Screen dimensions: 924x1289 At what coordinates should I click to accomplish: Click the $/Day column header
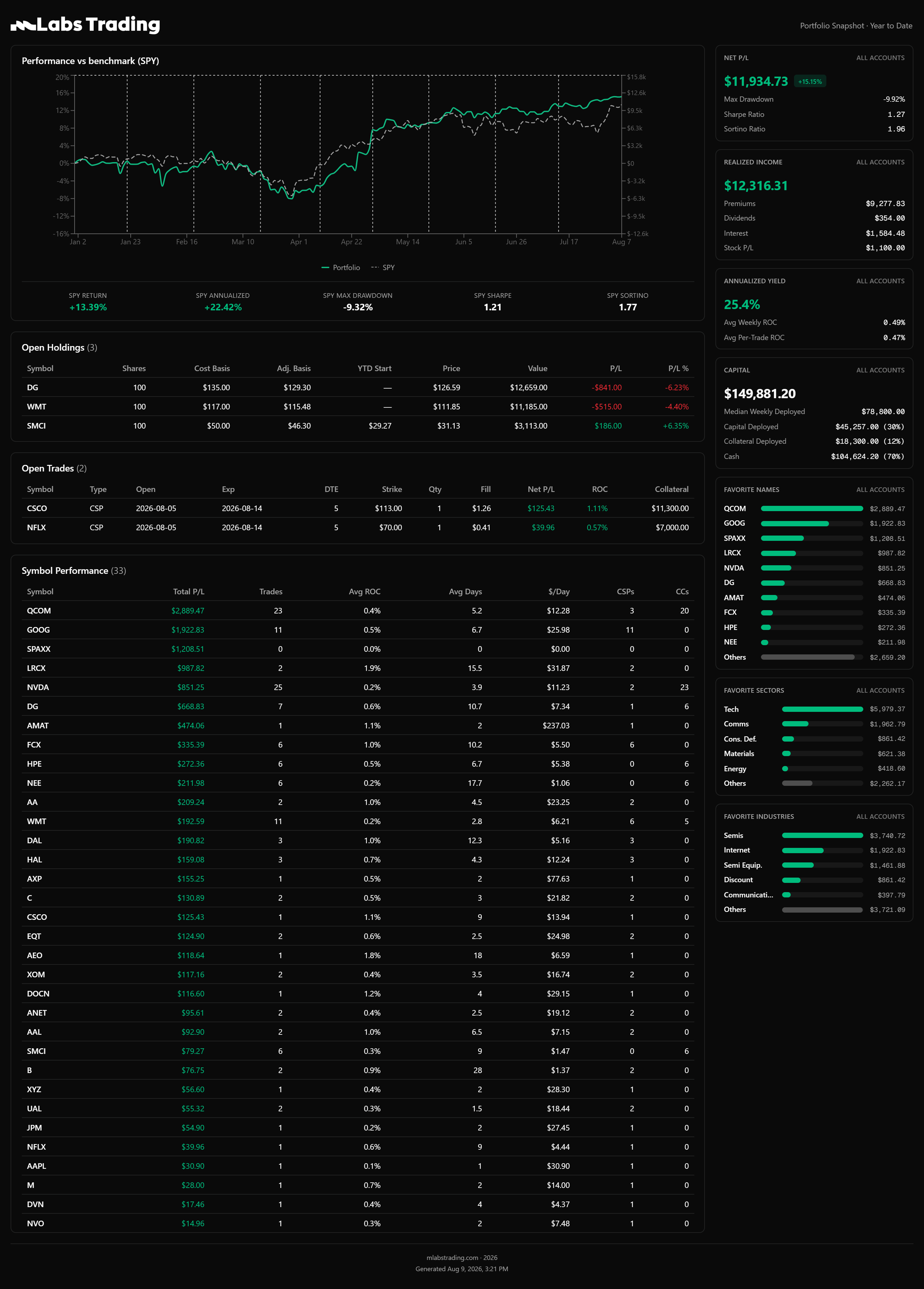click(559, 592)
